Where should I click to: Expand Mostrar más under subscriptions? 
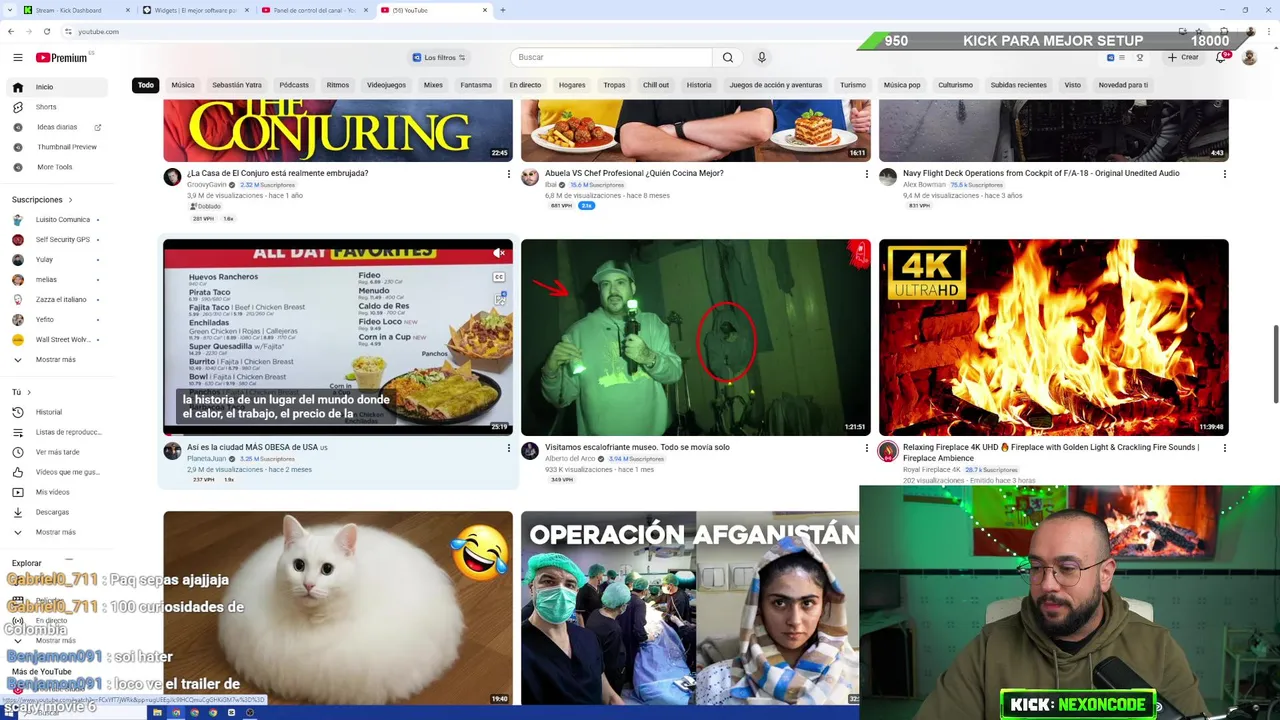click(x=58, y=359)
